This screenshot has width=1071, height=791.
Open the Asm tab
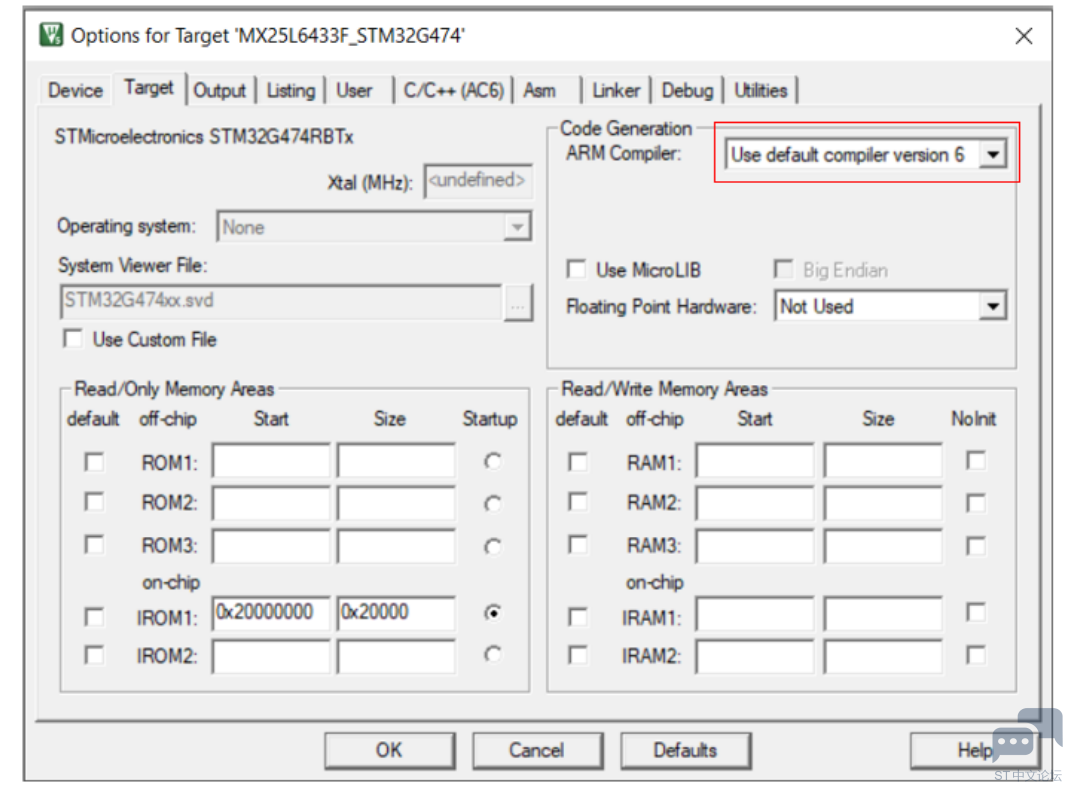[x=540, y=90]
